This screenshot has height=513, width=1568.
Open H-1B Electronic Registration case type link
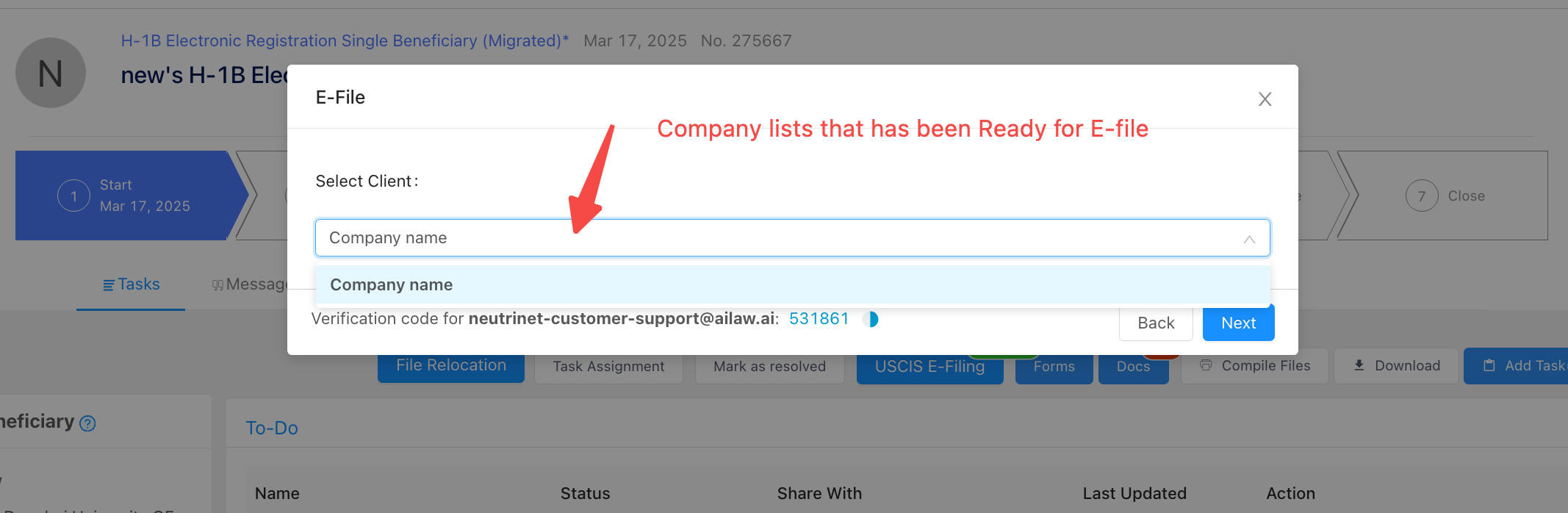pyautogui.click(x=345, y=41)
